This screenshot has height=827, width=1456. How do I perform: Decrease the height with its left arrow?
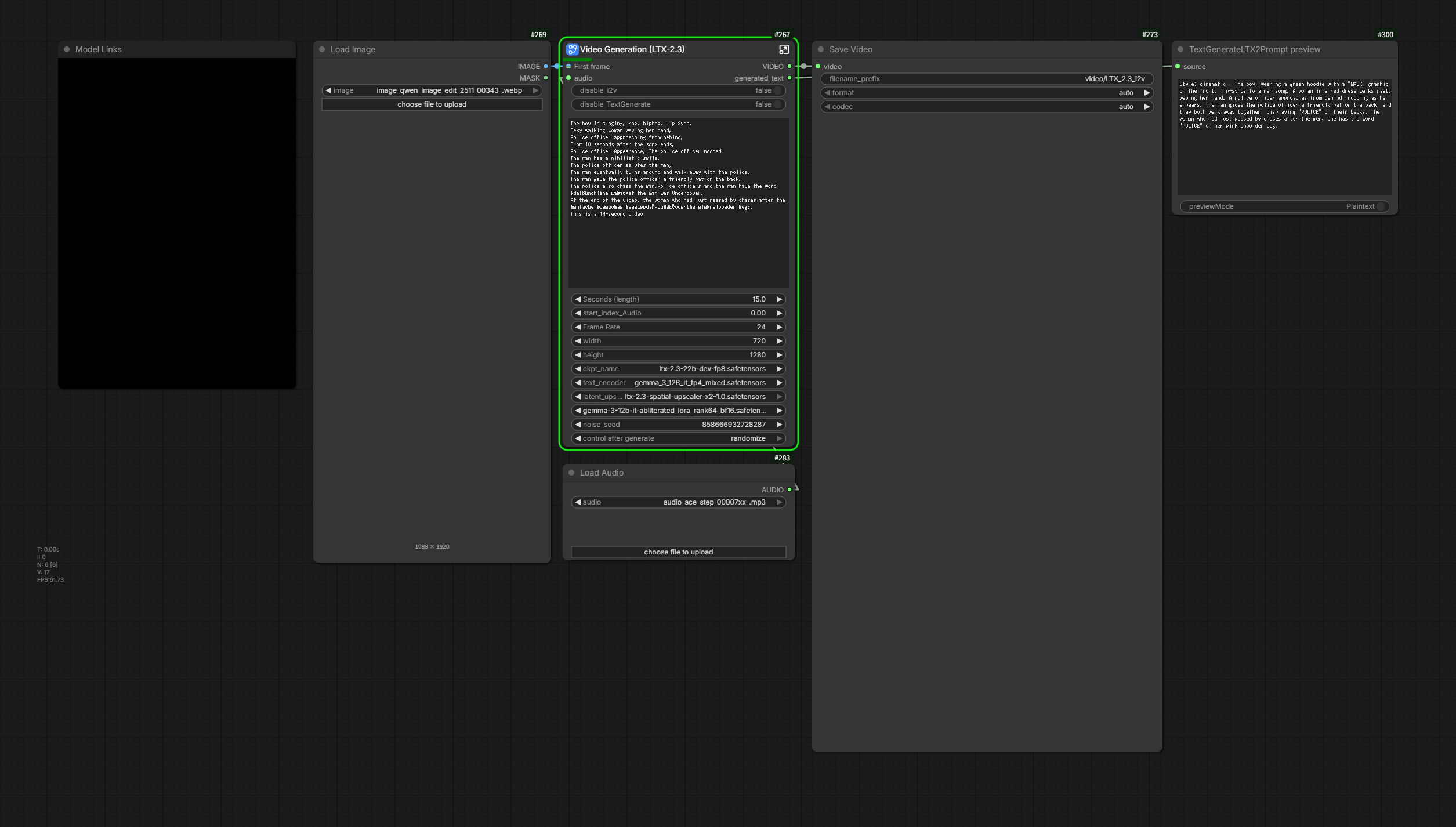point(578,355)
